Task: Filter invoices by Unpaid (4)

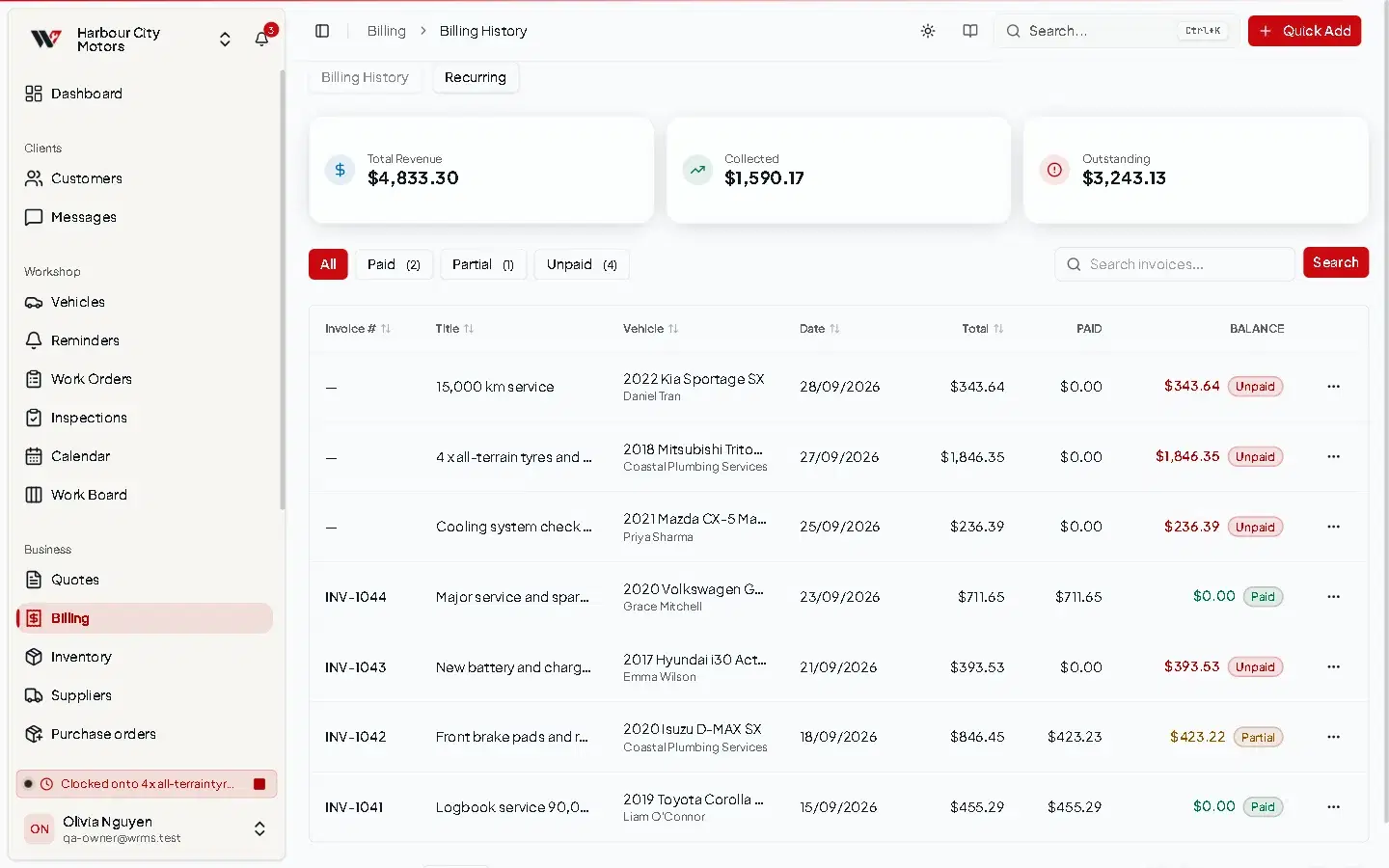Action: pos(582,264)
